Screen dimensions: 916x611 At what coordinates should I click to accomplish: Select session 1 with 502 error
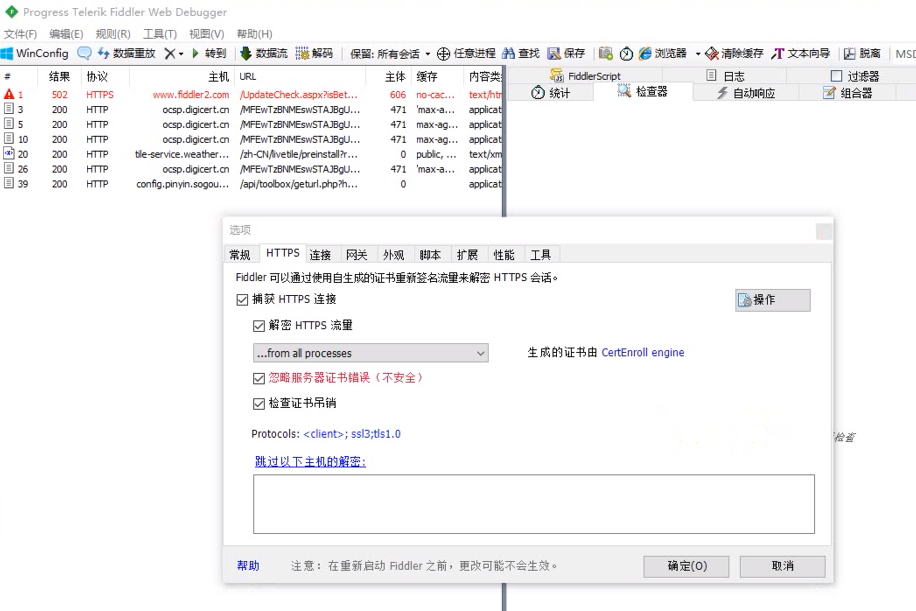pyautogui.click(x=252, y=94)
